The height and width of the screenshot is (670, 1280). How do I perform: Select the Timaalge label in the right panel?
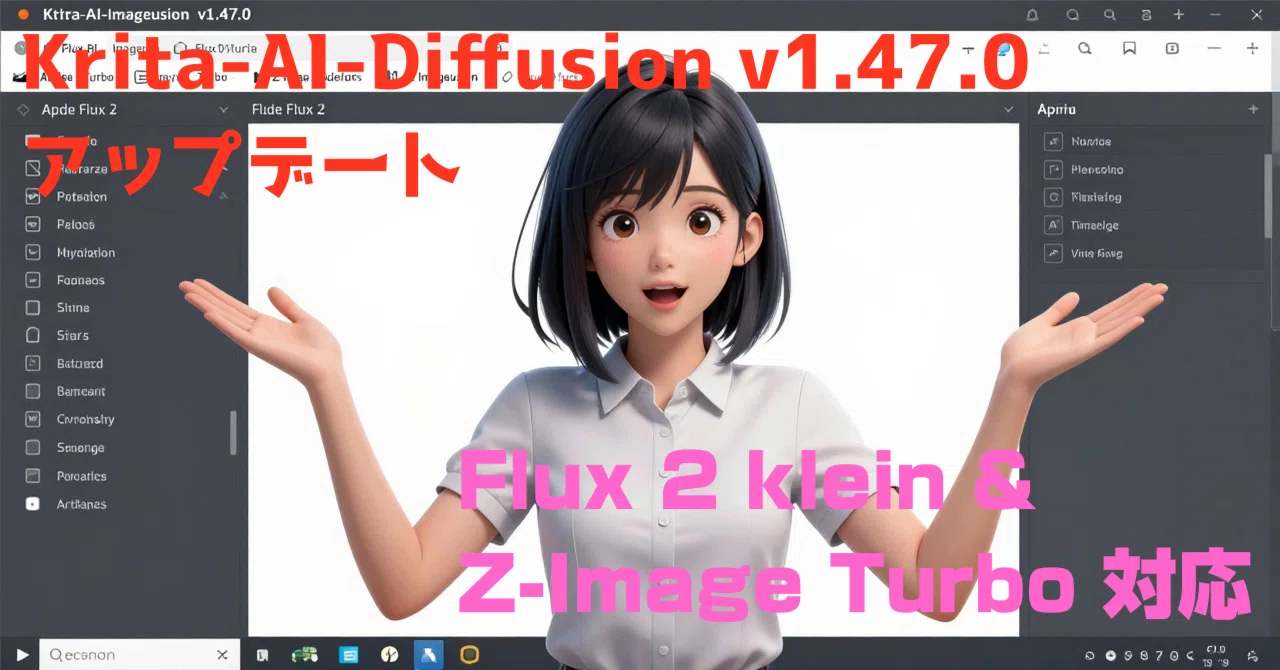[x=1095, y=226]
